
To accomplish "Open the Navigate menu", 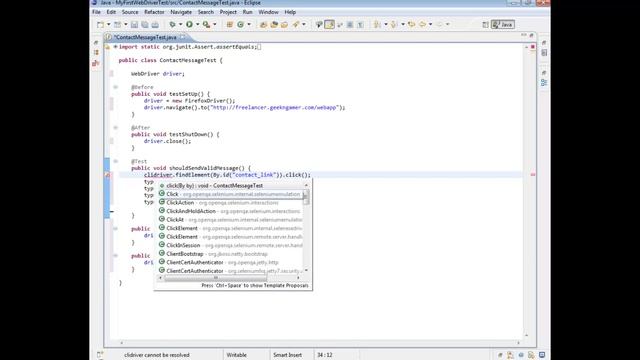I will pyautogui.click(x=181, y=12).
